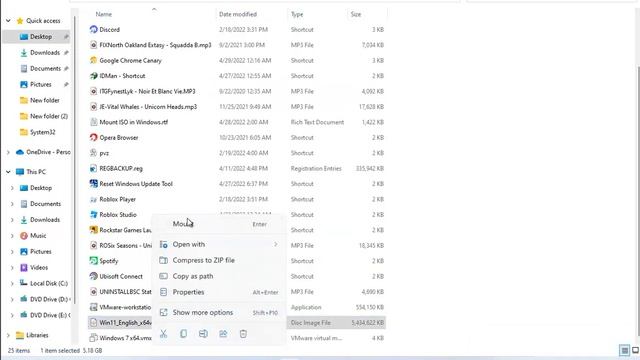Click the Delete trash icon in context menu
The image size is (640, 360).
pyautogui.click(x=243, y=334)
